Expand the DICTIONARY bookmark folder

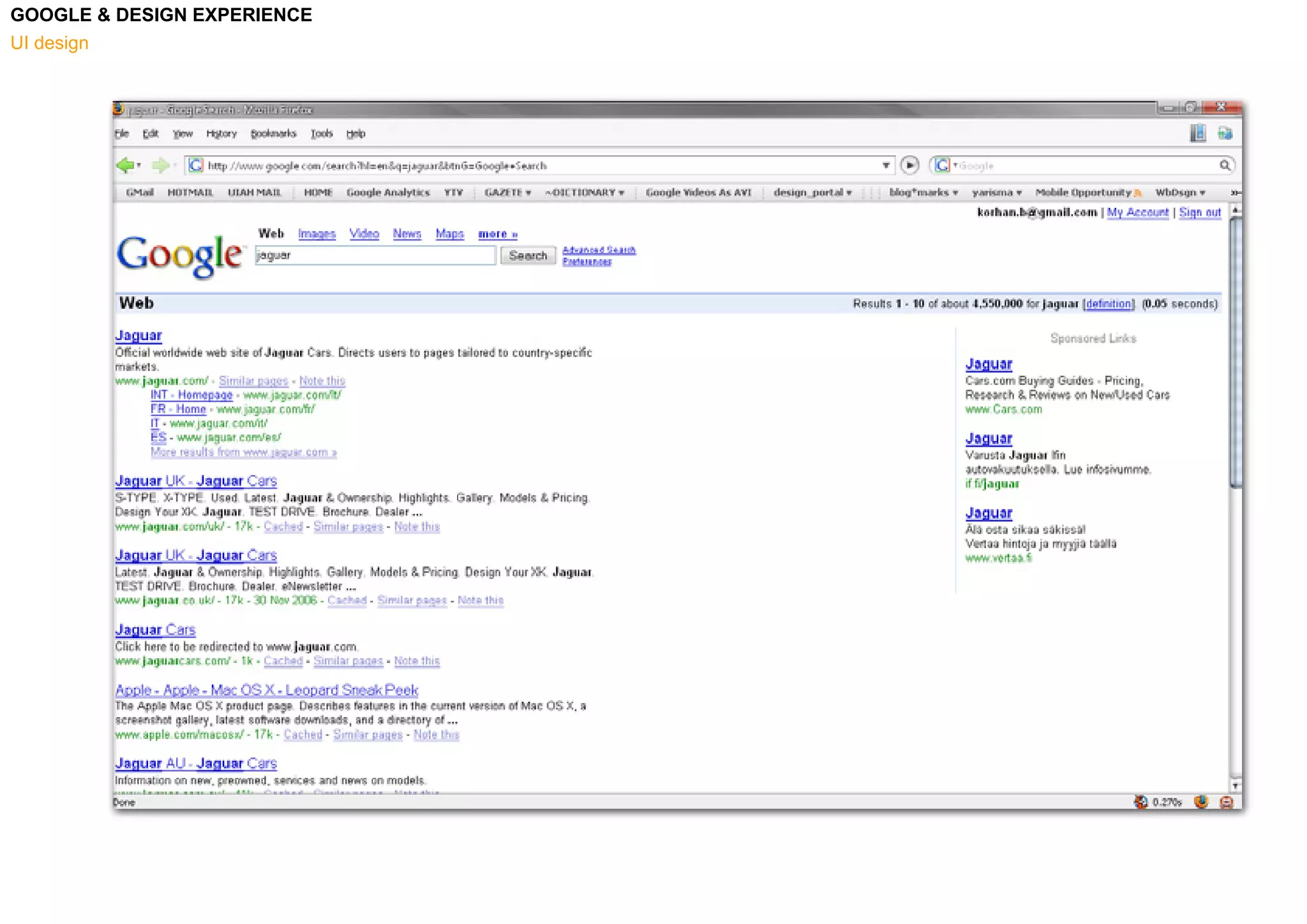tap(585, 192)
